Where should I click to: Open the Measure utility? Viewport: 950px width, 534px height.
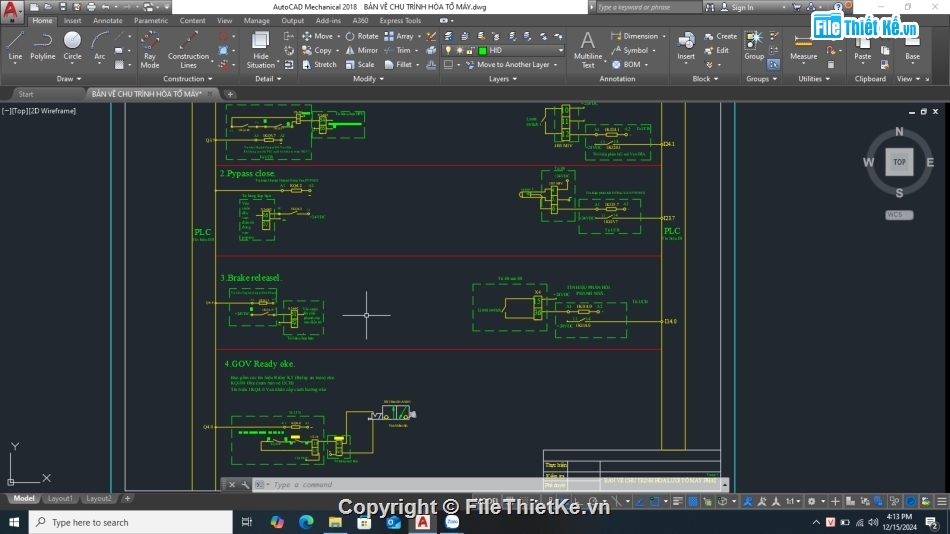[x=803, y=48]
